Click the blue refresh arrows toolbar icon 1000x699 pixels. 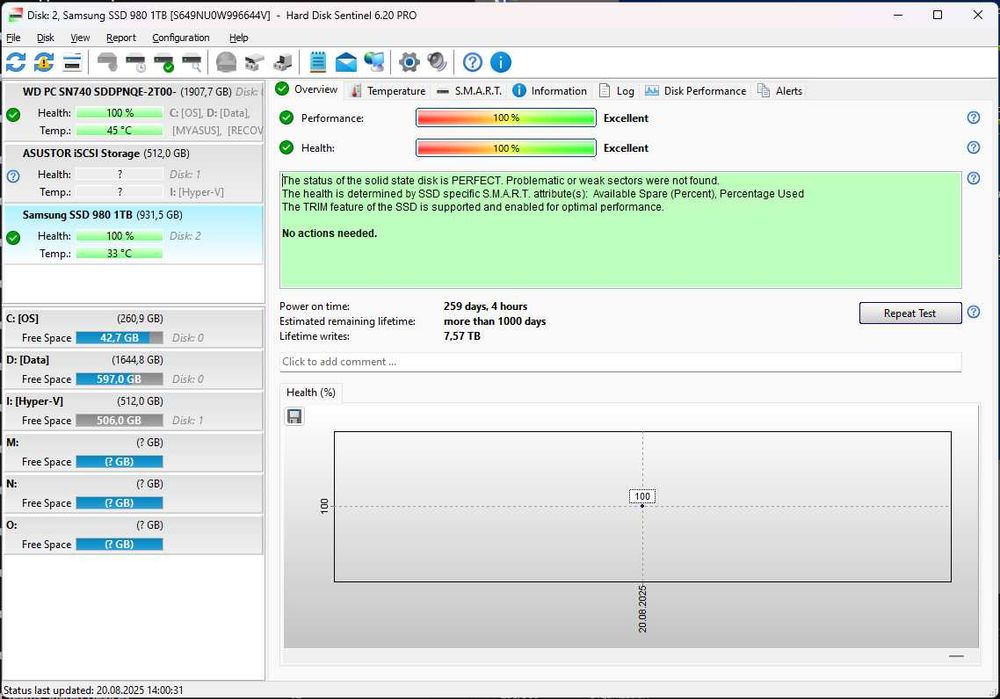click(x=16, y=62)
